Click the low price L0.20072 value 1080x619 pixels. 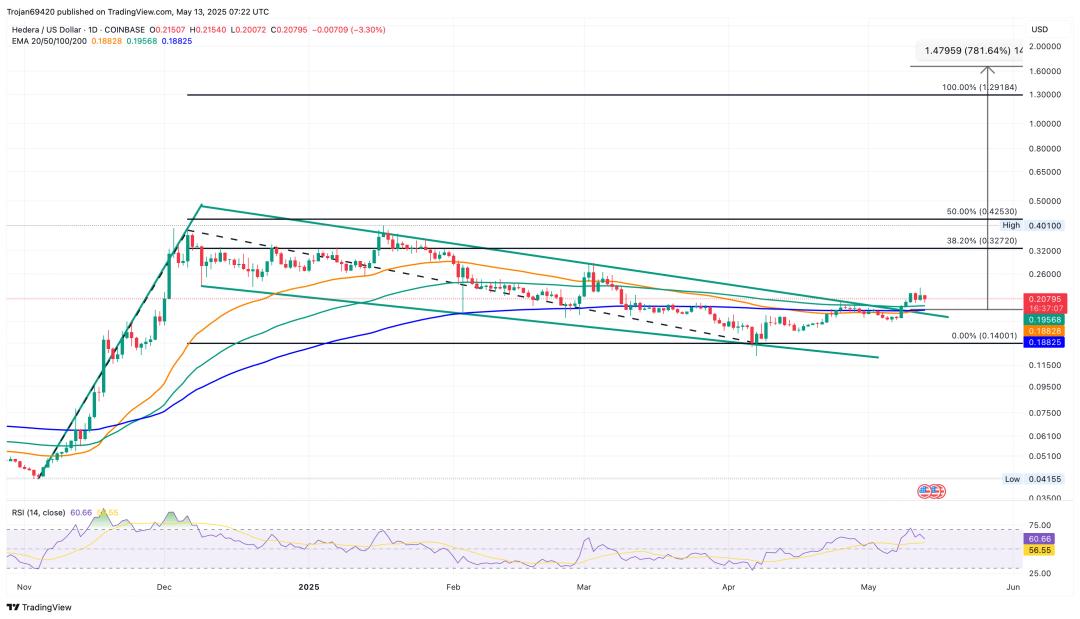pyautogui.click(x=249, y=30)
